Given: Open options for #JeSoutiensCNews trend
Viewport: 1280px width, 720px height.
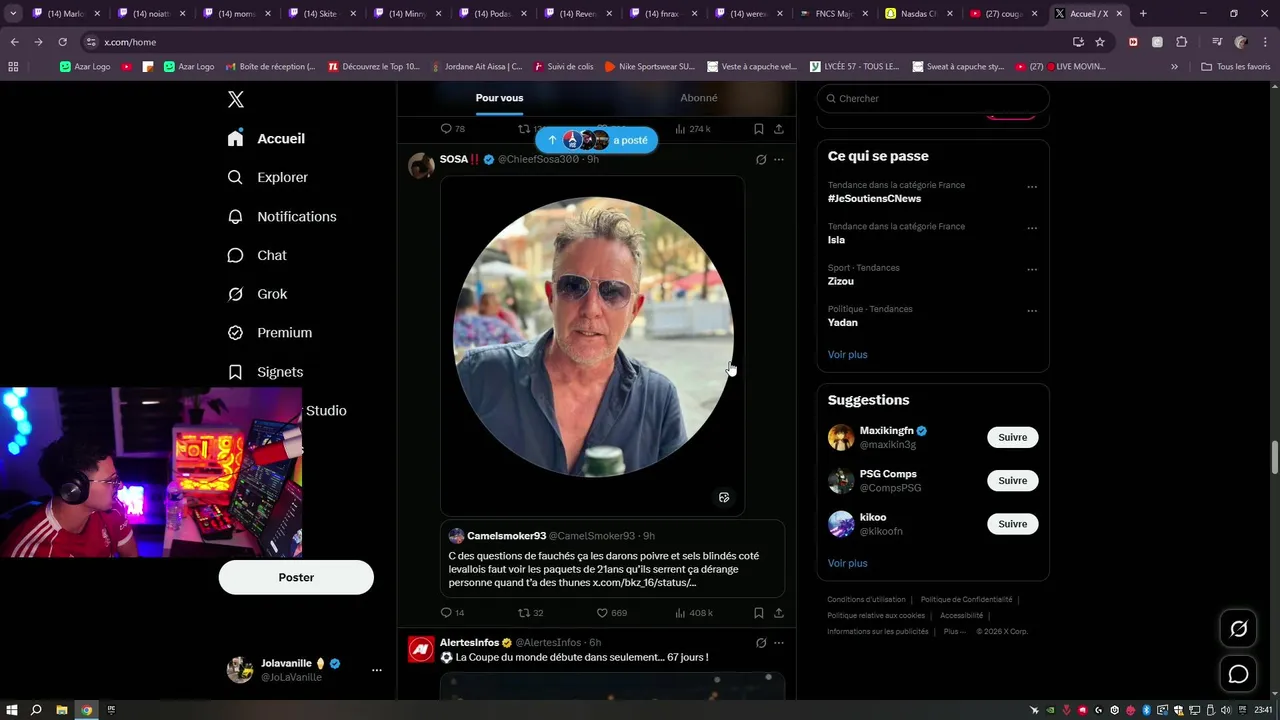Looking at the screenshot, I should tap(1032, 186).
